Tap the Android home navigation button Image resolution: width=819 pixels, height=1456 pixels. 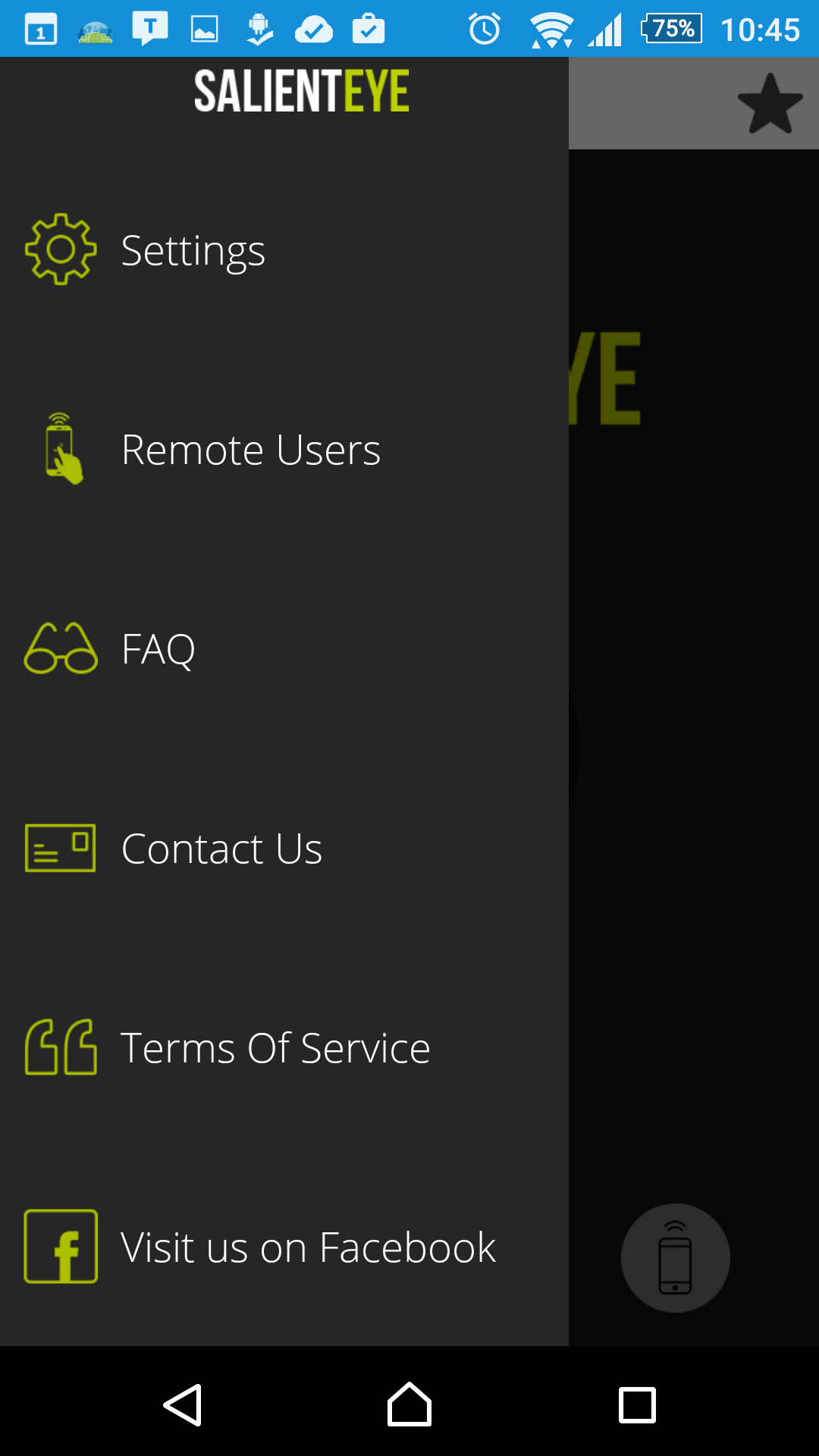409,1404
